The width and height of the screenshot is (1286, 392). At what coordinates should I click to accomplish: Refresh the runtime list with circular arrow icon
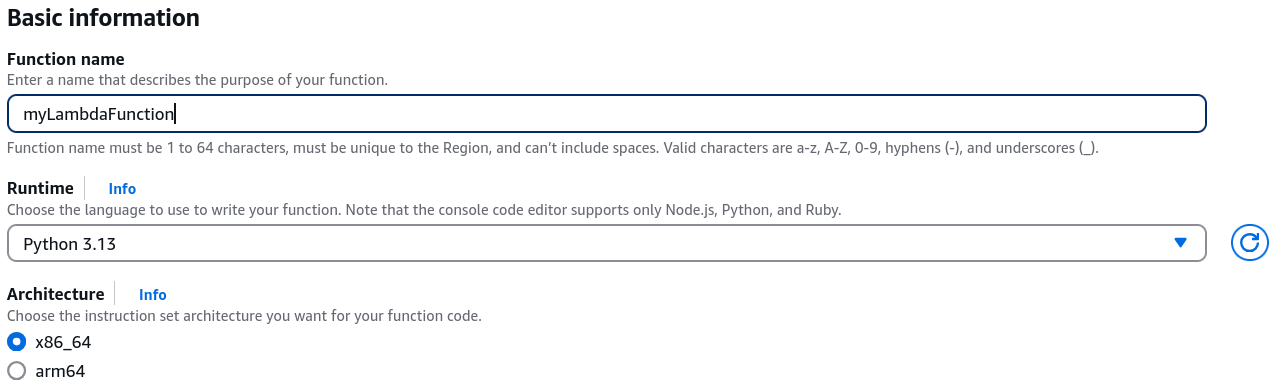[x=1249, y=243]
